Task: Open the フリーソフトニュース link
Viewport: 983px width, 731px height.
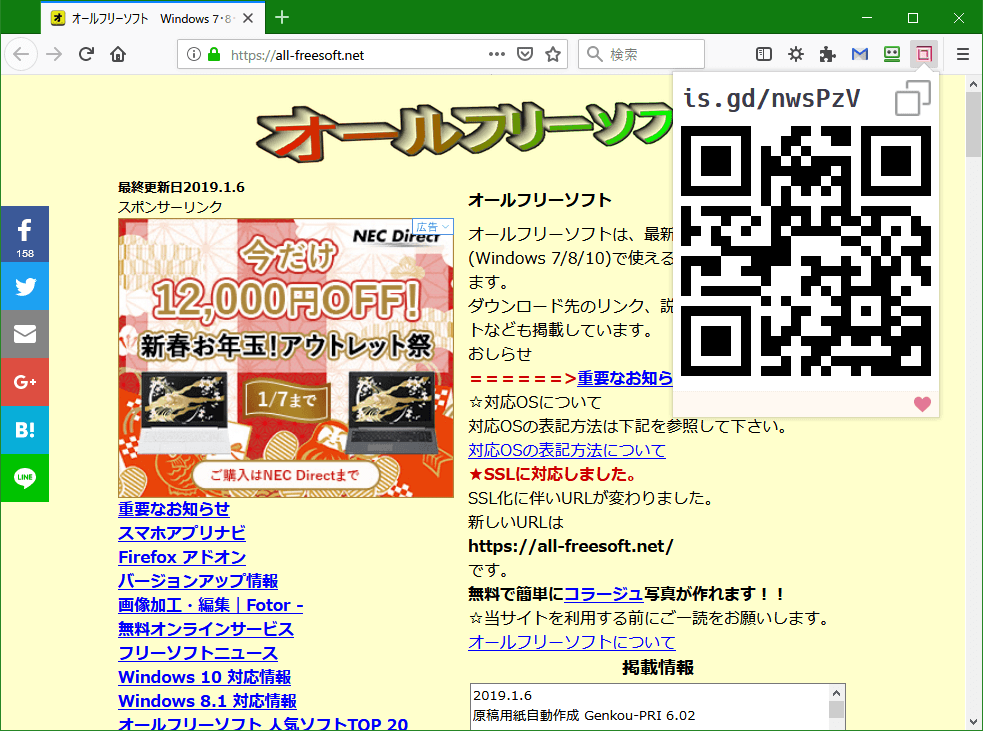Action: [198, 653]
